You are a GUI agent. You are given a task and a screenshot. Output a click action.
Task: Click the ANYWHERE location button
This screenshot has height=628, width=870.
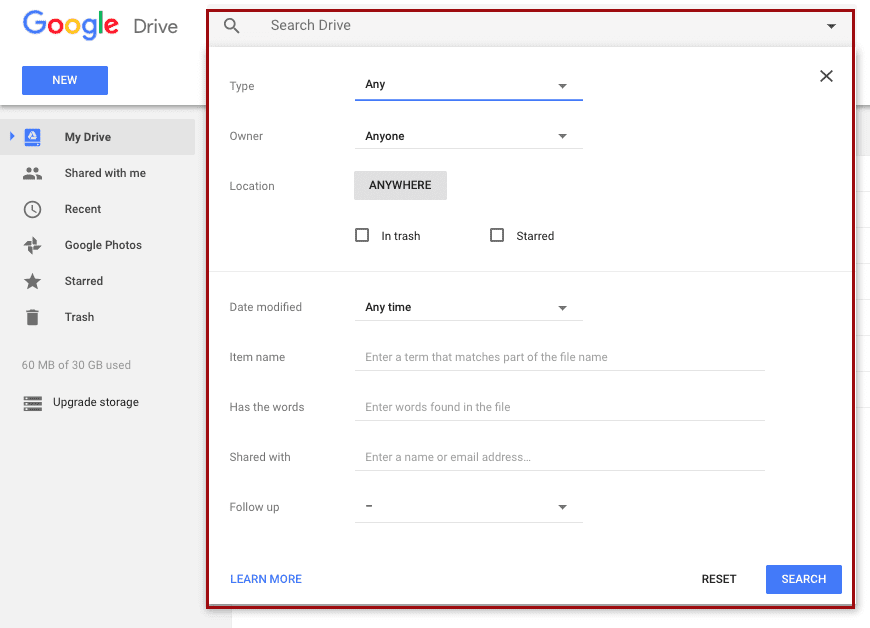400,185
